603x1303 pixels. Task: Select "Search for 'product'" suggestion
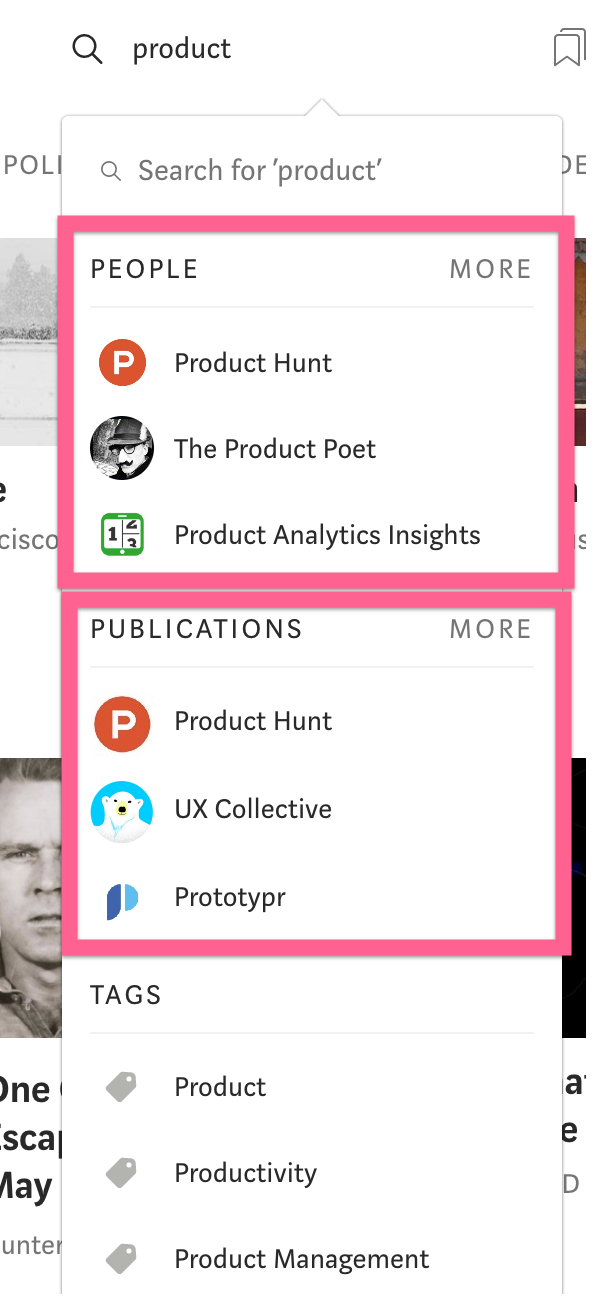pos(260,171)
